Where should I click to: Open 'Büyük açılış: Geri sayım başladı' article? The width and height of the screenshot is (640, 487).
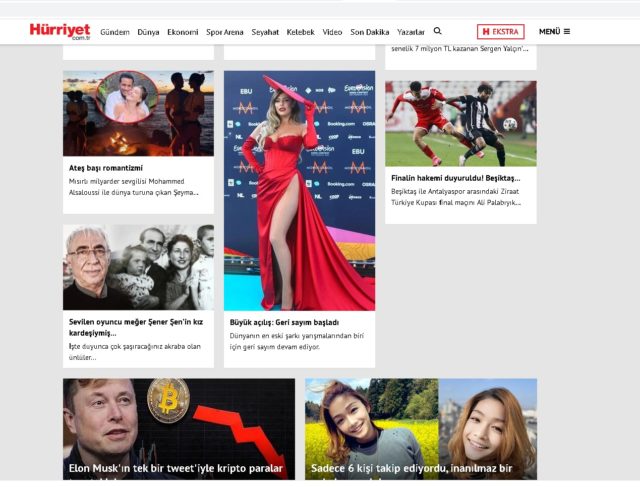285,323
